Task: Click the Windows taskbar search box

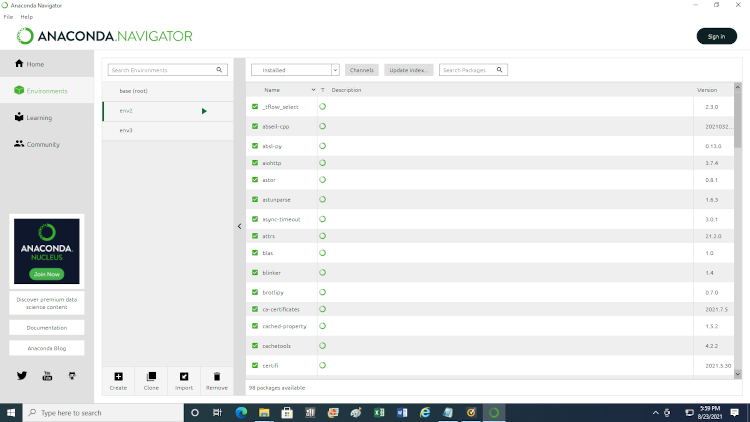Action: [103, 412]
